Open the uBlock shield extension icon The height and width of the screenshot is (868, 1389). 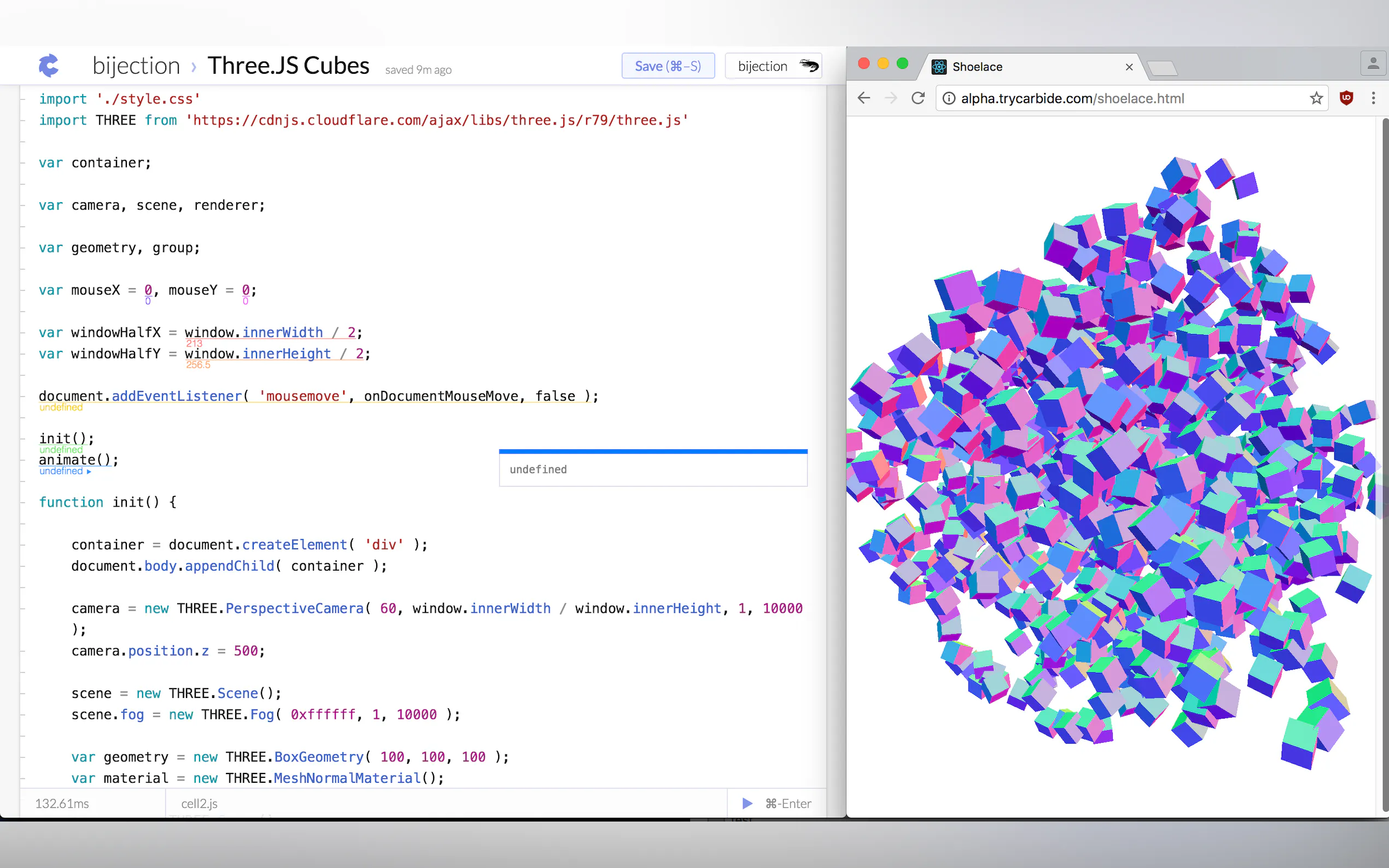(1346, 98)
